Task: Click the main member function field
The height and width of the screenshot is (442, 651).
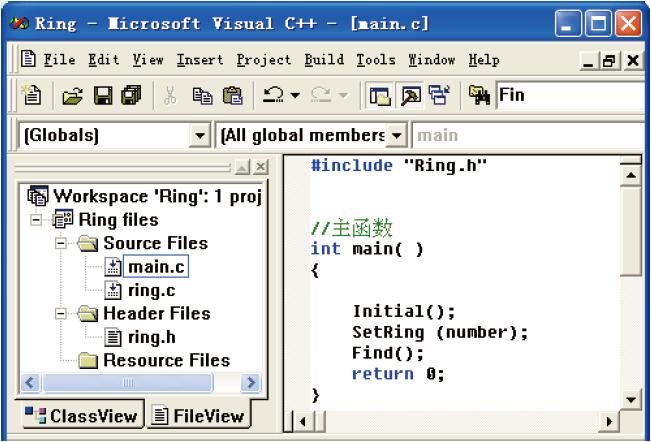Action: 528,135
